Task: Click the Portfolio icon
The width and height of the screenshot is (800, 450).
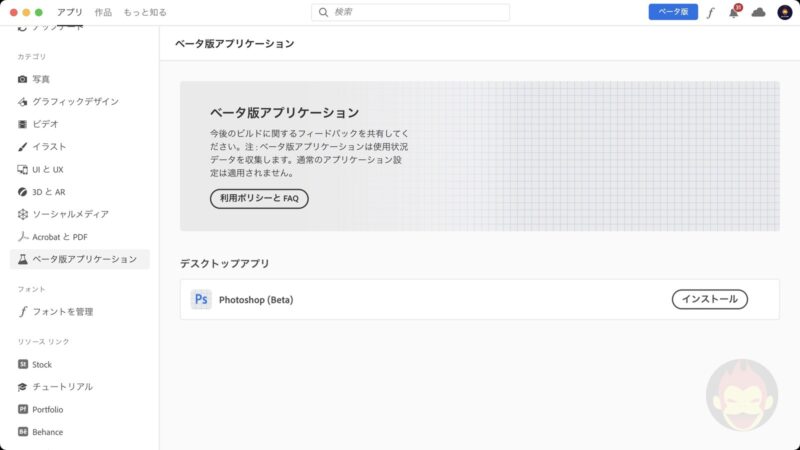Action: click(22, 409)
